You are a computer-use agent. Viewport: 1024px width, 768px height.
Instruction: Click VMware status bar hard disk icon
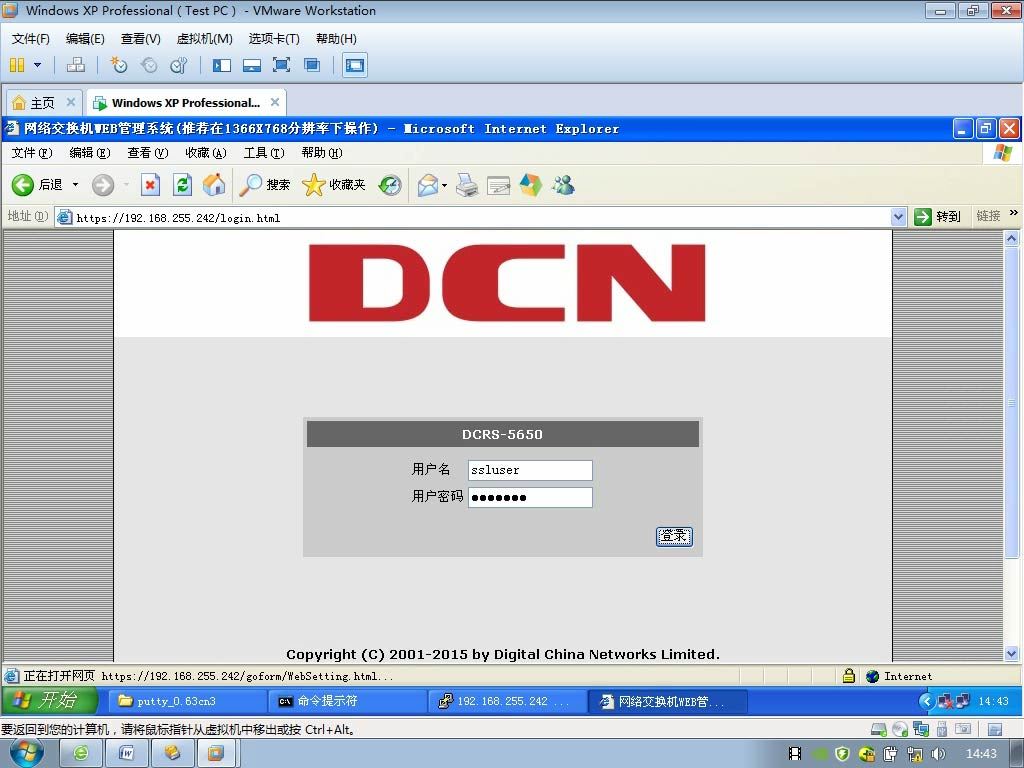click(x=879, y=729)
